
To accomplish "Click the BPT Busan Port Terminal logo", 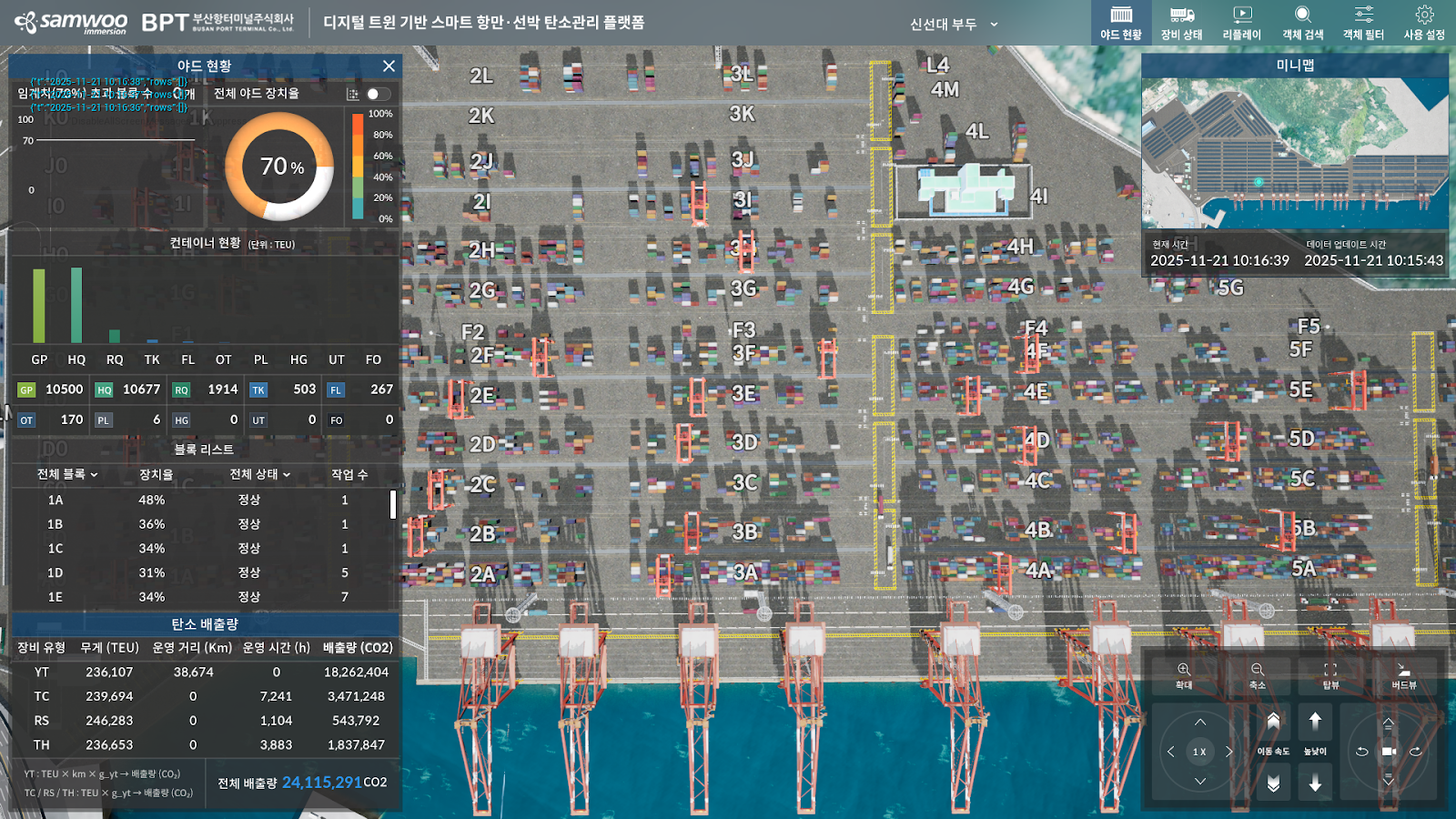I will coord(217,23).
